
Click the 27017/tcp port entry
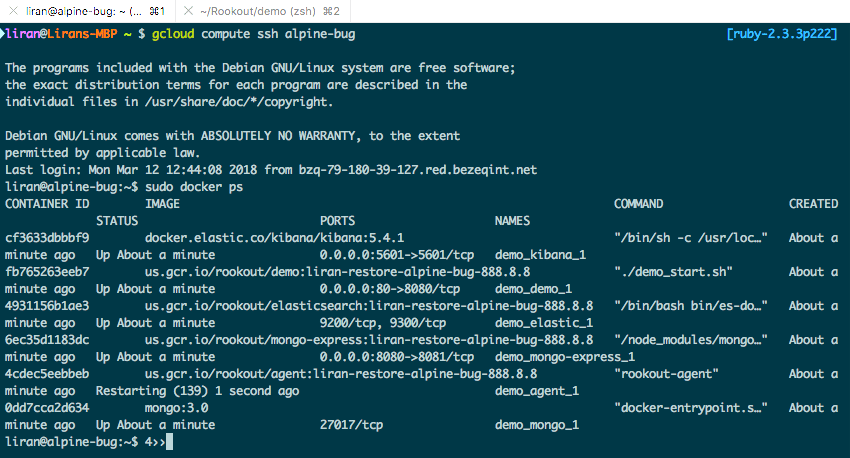tap(351, 425)
